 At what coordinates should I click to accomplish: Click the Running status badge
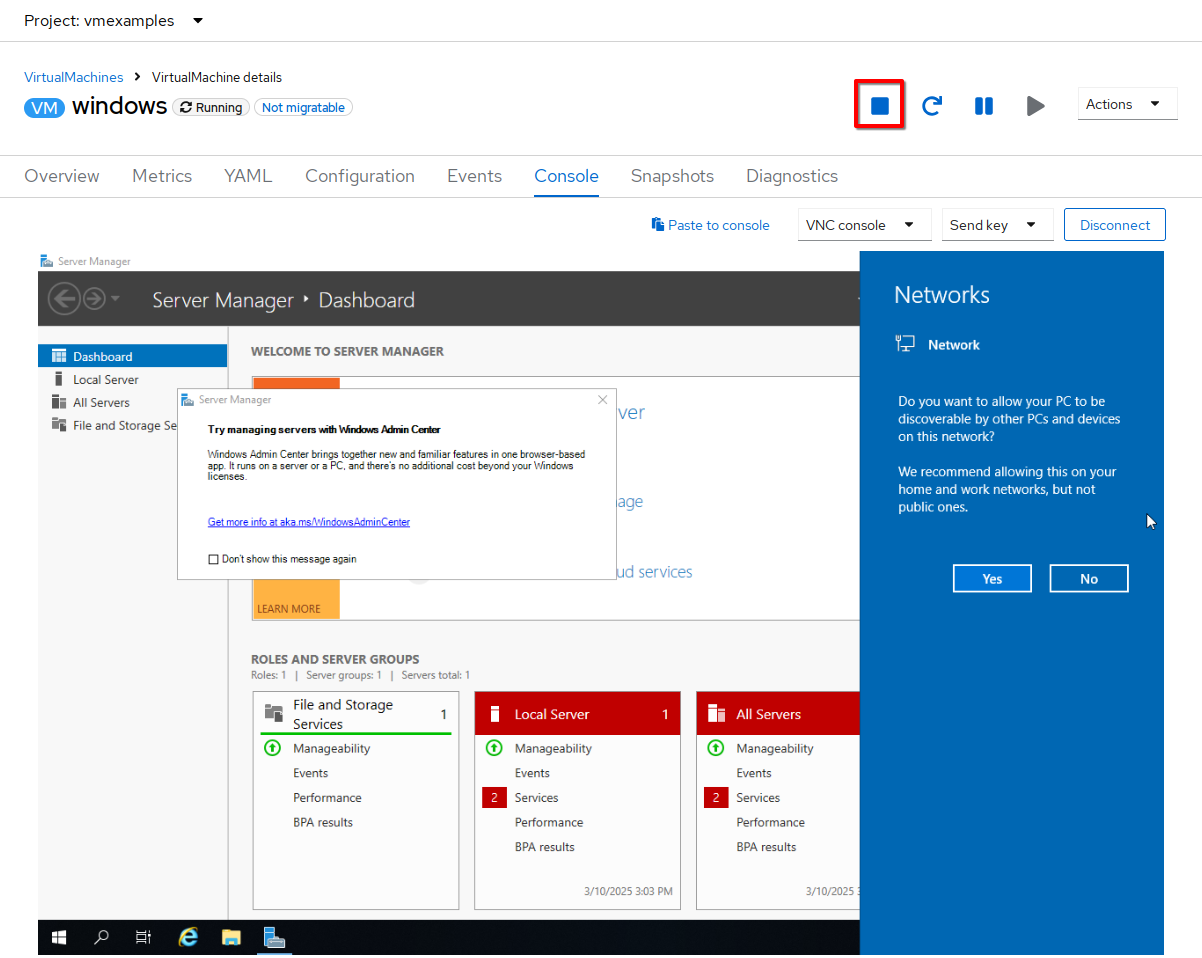211,107
